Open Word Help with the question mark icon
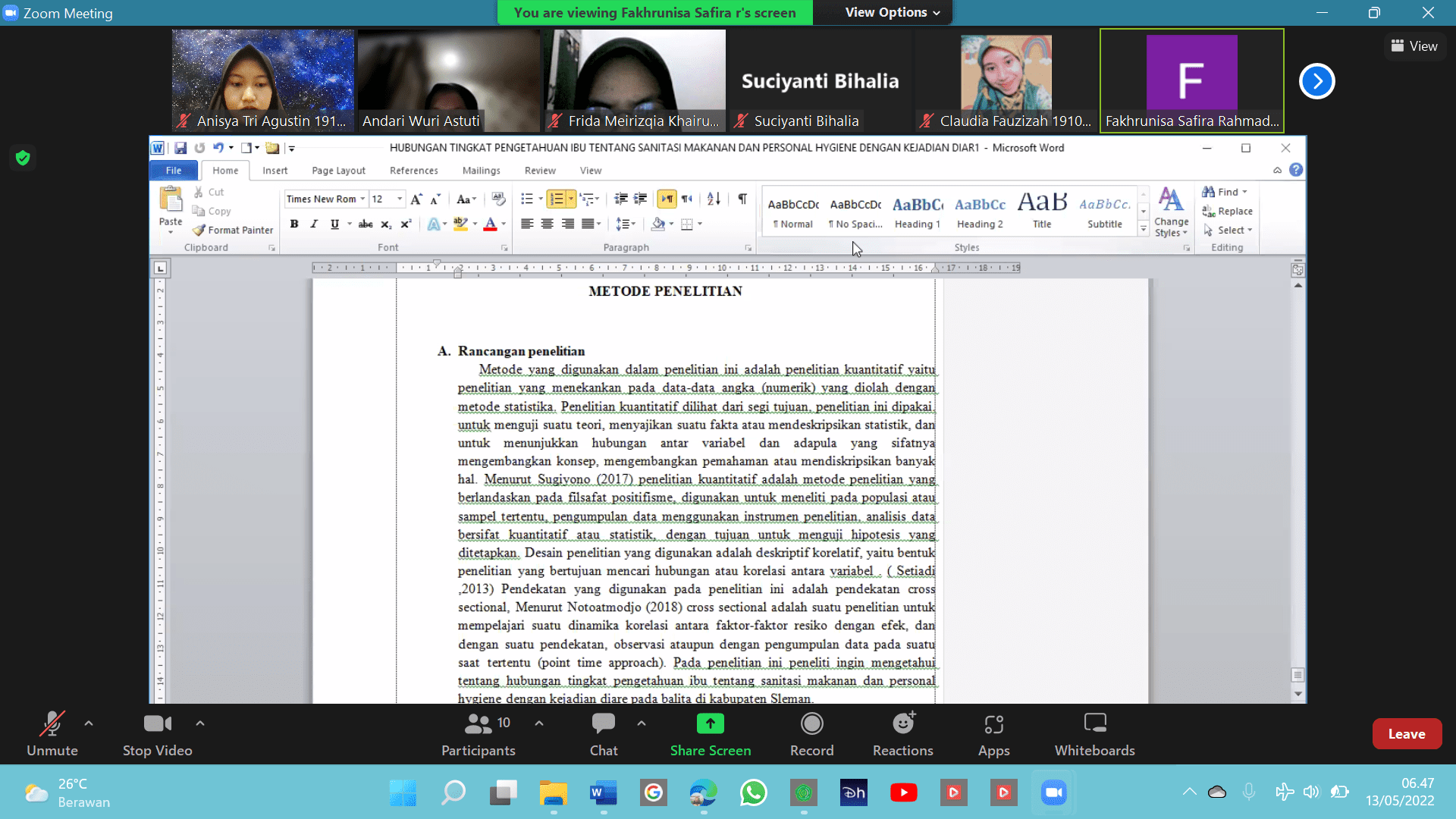Viewport: 1456px width, 819px height. click(1296, 170)
